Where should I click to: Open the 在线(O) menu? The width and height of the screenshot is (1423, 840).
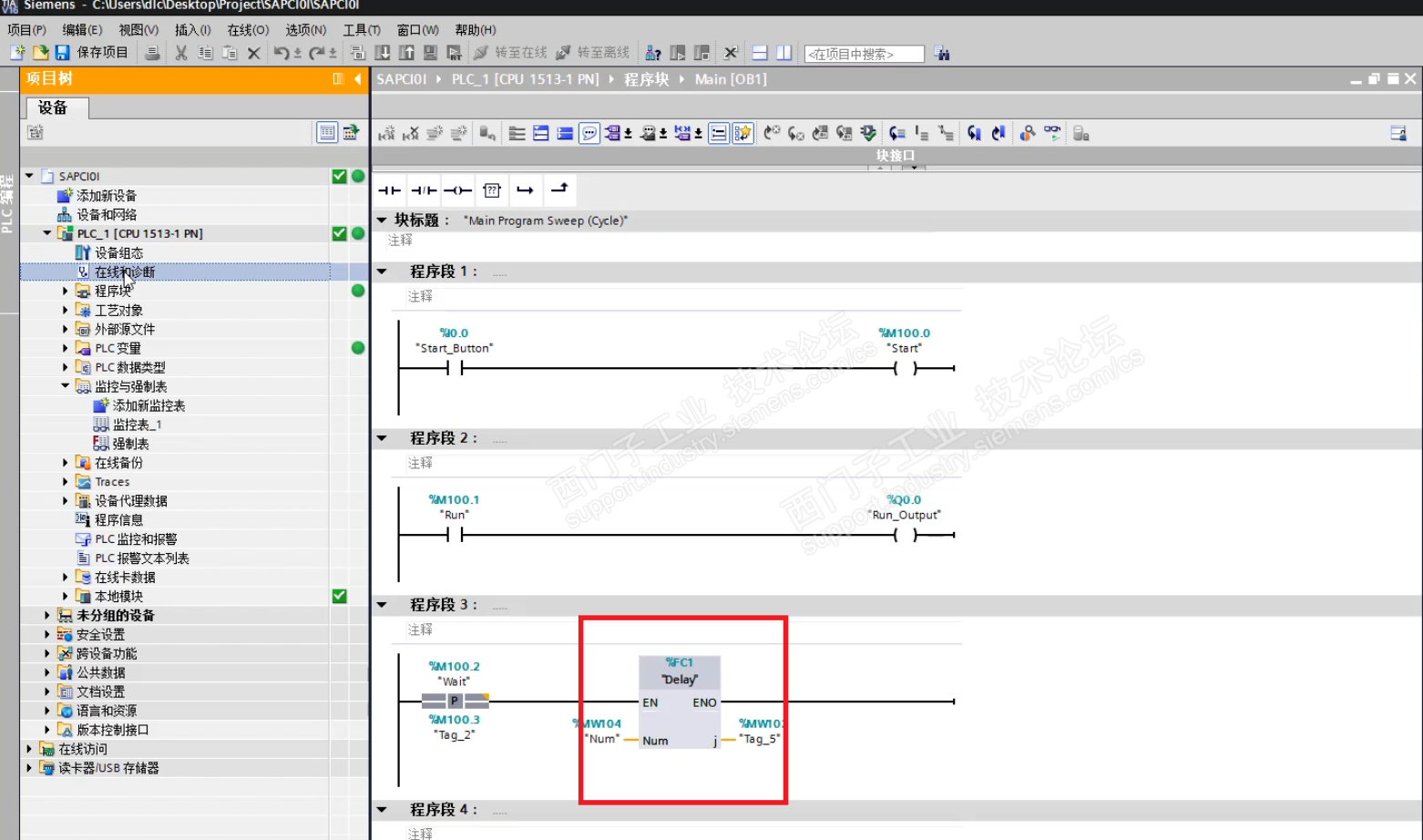click(x=248, y=30)
